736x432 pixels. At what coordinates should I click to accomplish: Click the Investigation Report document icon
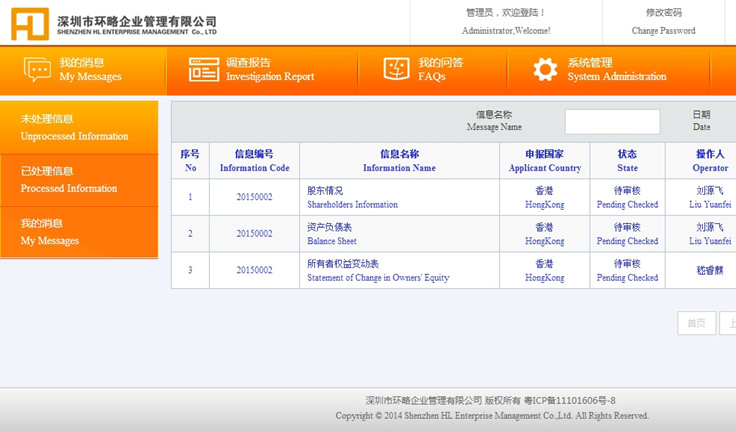[x=204, y=69]
